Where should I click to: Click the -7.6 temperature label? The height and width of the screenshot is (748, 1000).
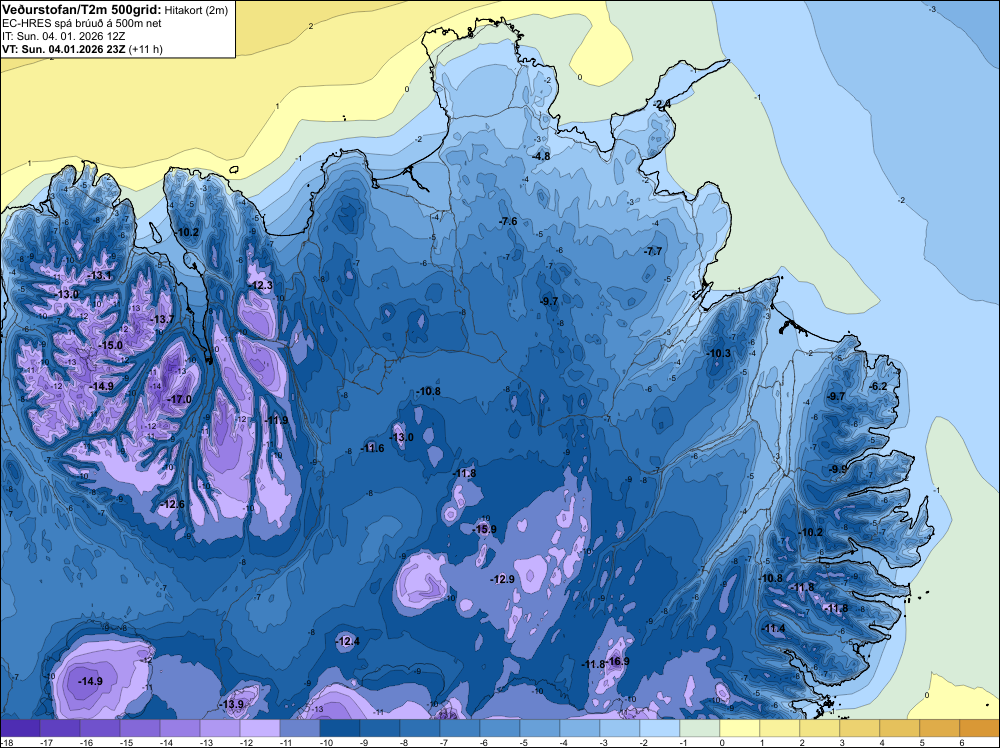tap(508, 221)
